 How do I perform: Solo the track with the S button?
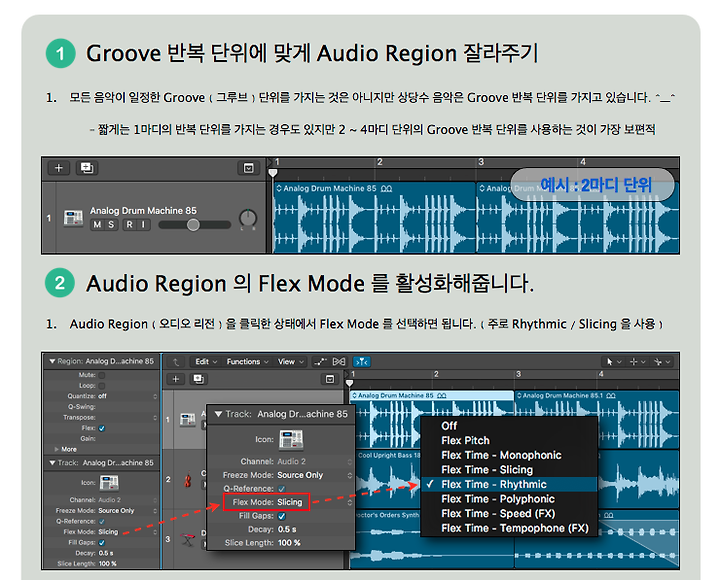click(111, 225)
